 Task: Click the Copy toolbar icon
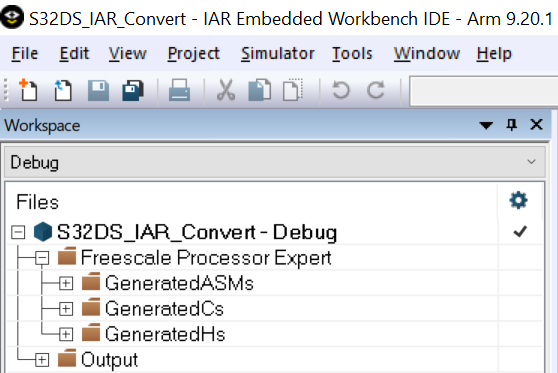[259, 90]
